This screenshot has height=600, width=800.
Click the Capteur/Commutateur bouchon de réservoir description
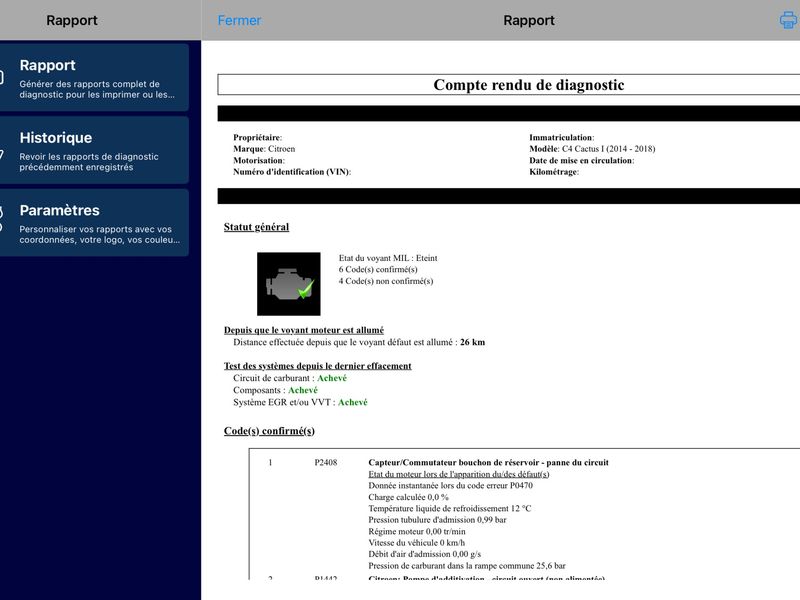(488, 463)
